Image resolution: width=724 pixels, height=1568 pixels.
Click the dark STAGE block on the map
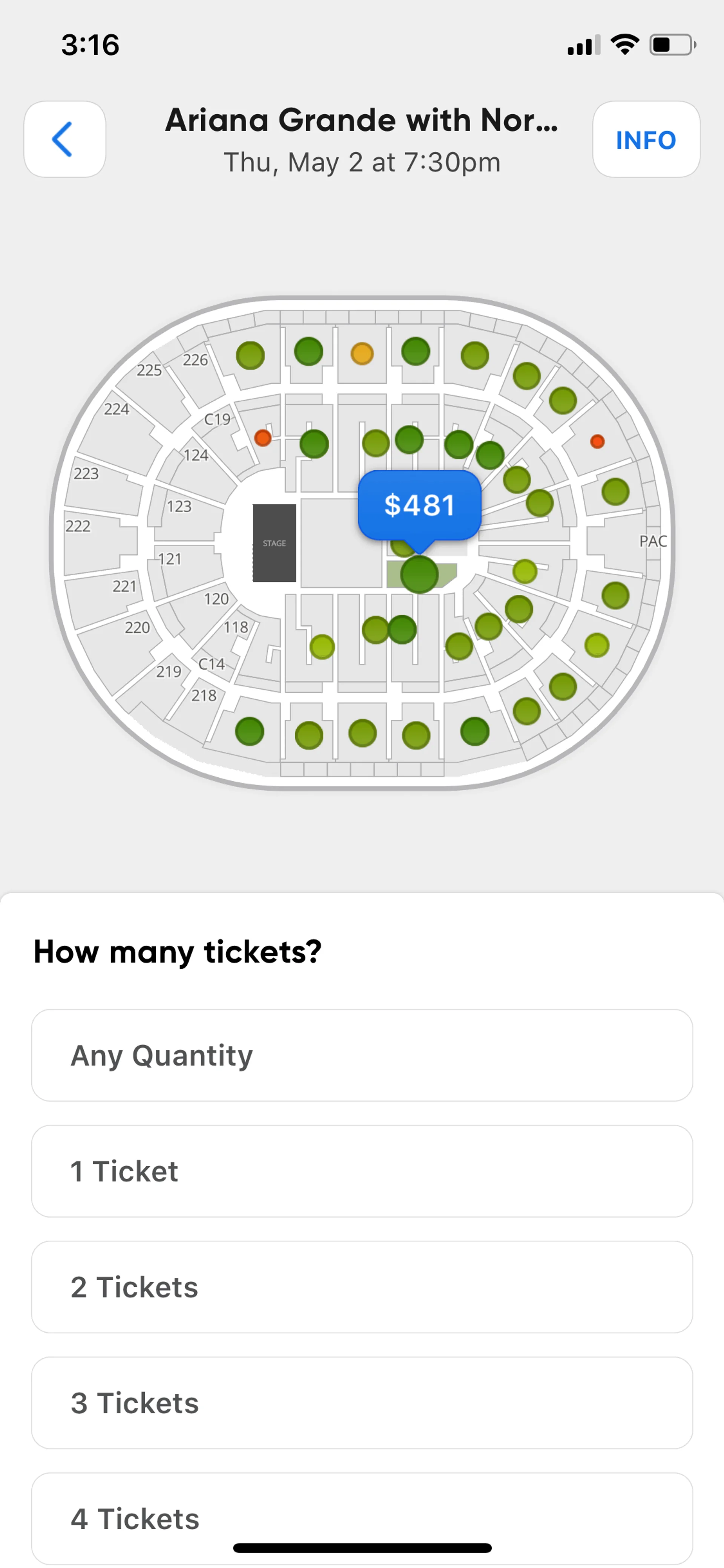coord(275,542)
